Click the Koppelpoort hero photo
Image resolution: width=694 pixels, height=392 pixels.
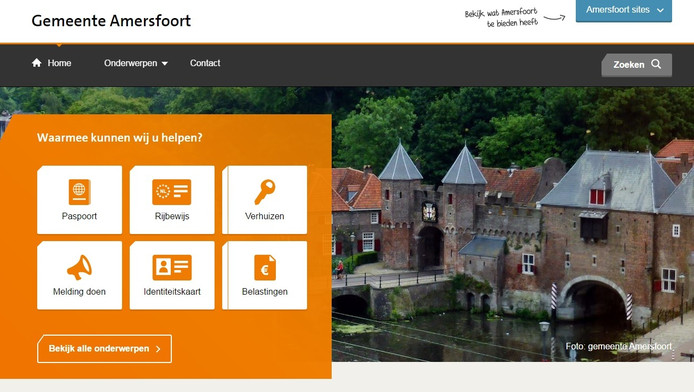pyautogui.click(x=513, y=224)
